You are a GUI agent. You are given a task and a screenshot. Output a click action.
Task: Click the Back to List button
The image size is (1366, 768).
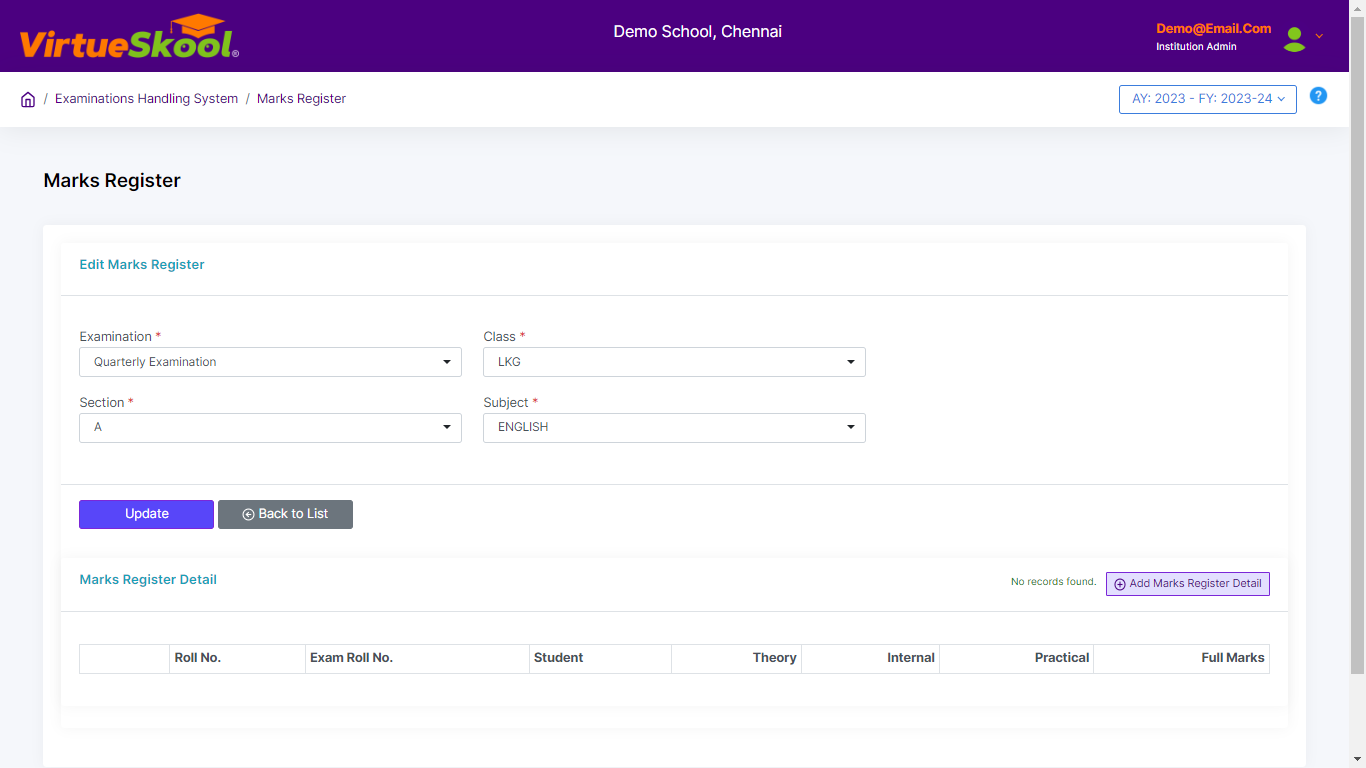(x=285, y=514)
